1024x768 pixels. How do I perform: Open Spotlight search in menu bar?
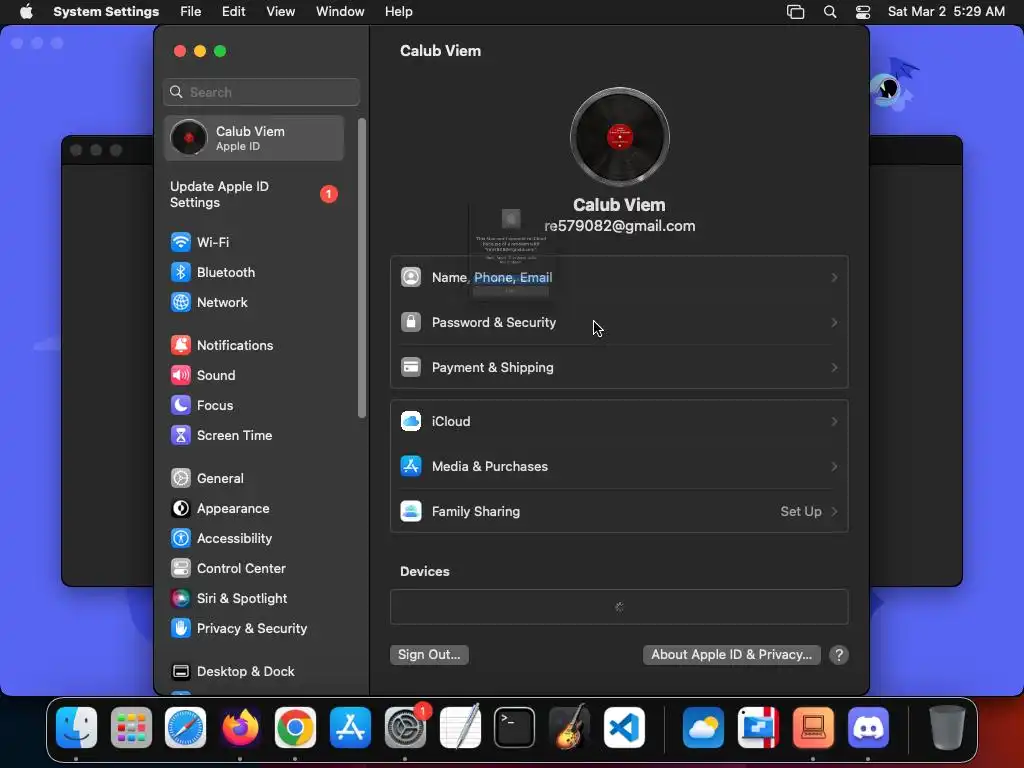tap(829, 12)
